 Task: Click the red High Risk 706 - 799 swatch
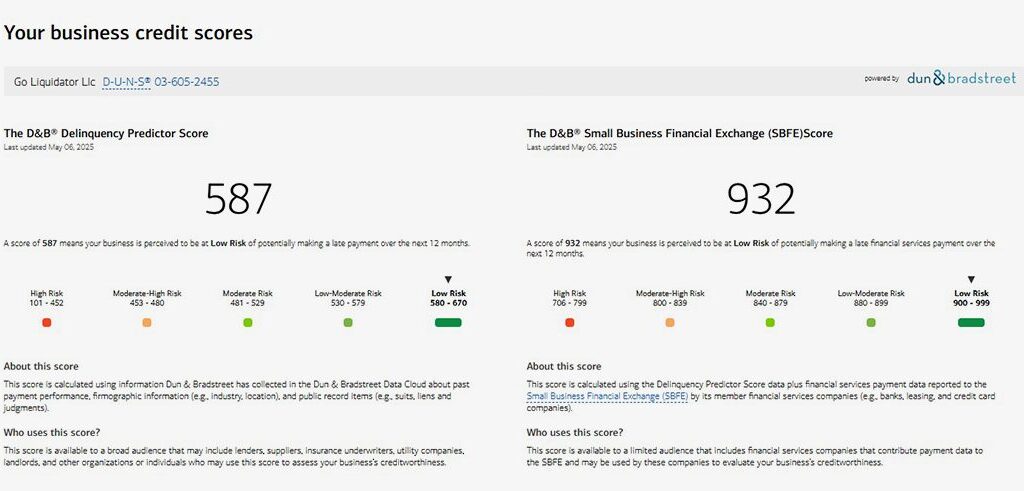pyautogui.click(x=569, y=323)
